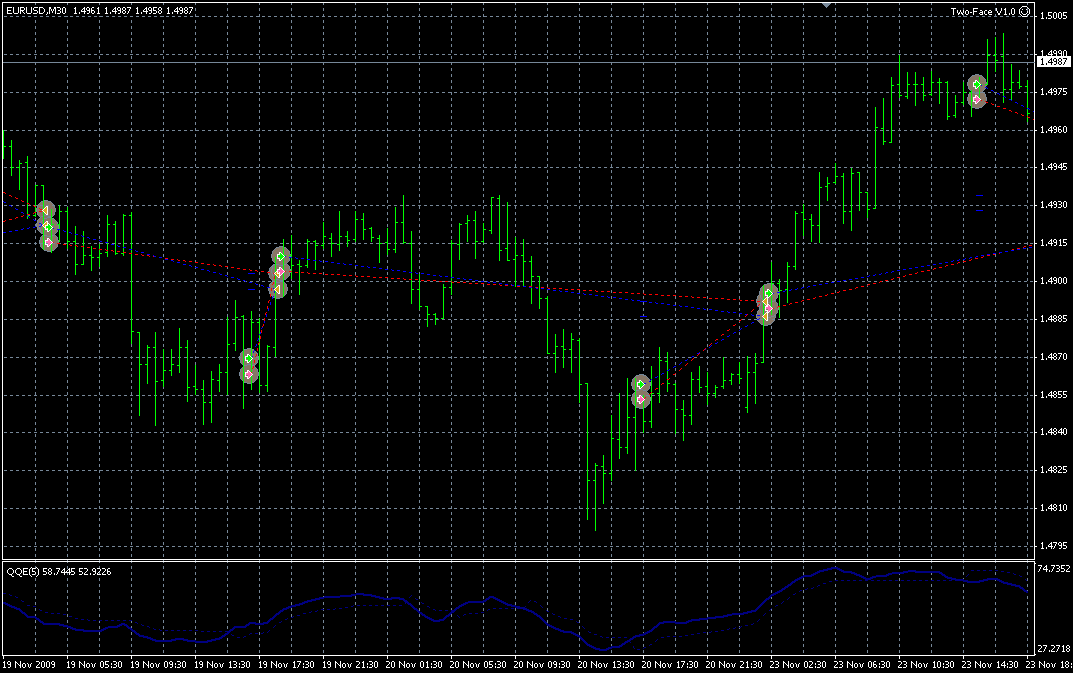Viewport: 1073px width, 673px height.
Task: Click the small blue dash near 1.4885 on 20 Nov
Action: (x=643, y=317)
